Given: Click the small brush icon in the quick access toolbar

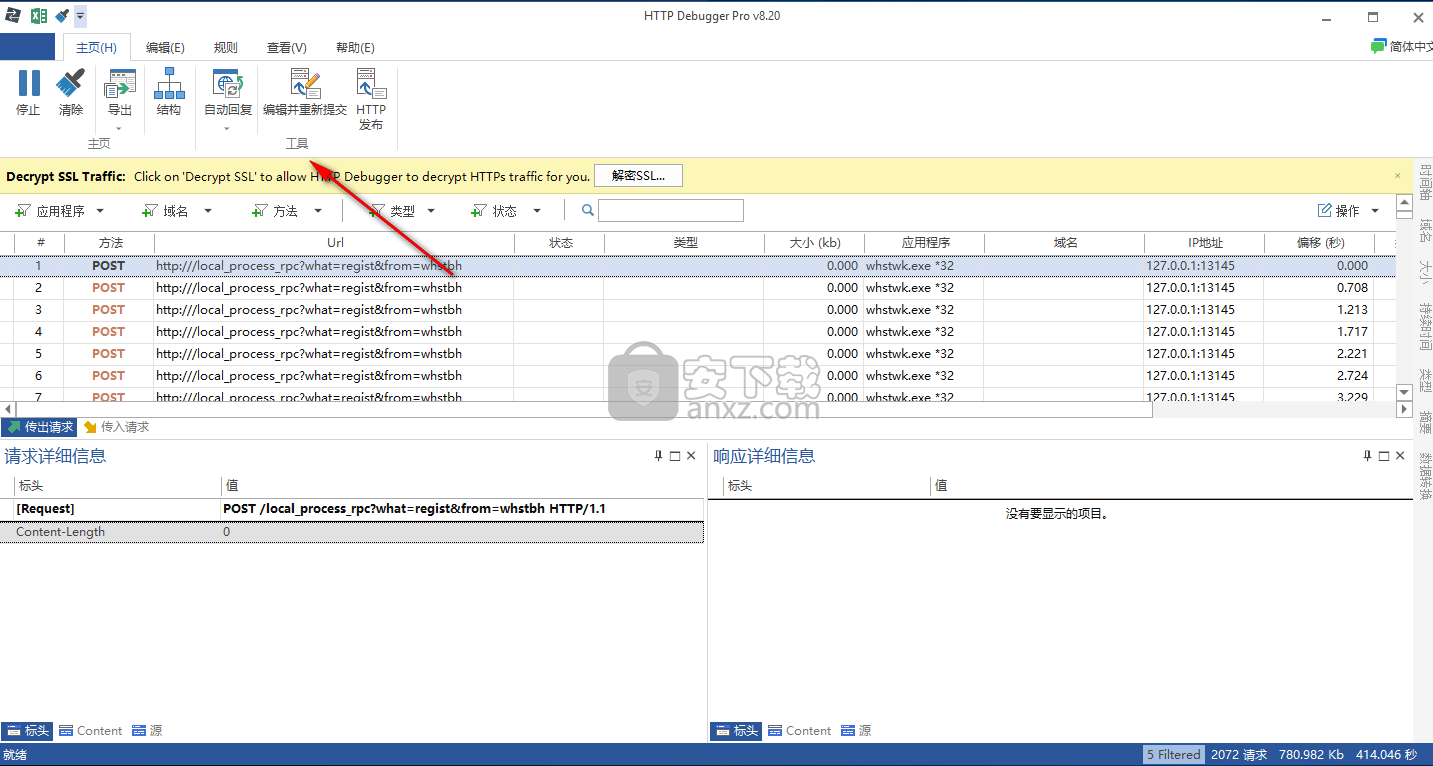Looking at the screenshot, I should pos(62,16).
